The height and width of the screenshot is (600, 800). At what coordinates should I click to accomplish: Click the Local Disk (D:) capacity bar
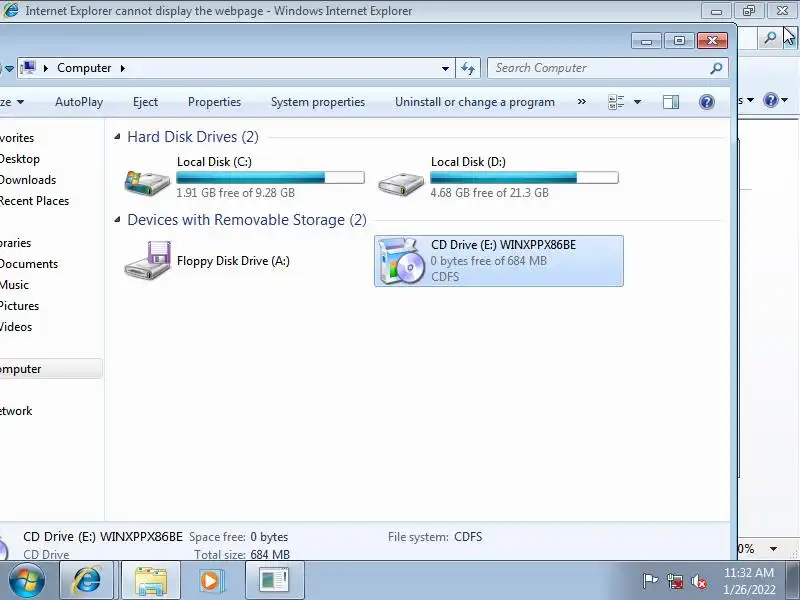coord(524,178)
